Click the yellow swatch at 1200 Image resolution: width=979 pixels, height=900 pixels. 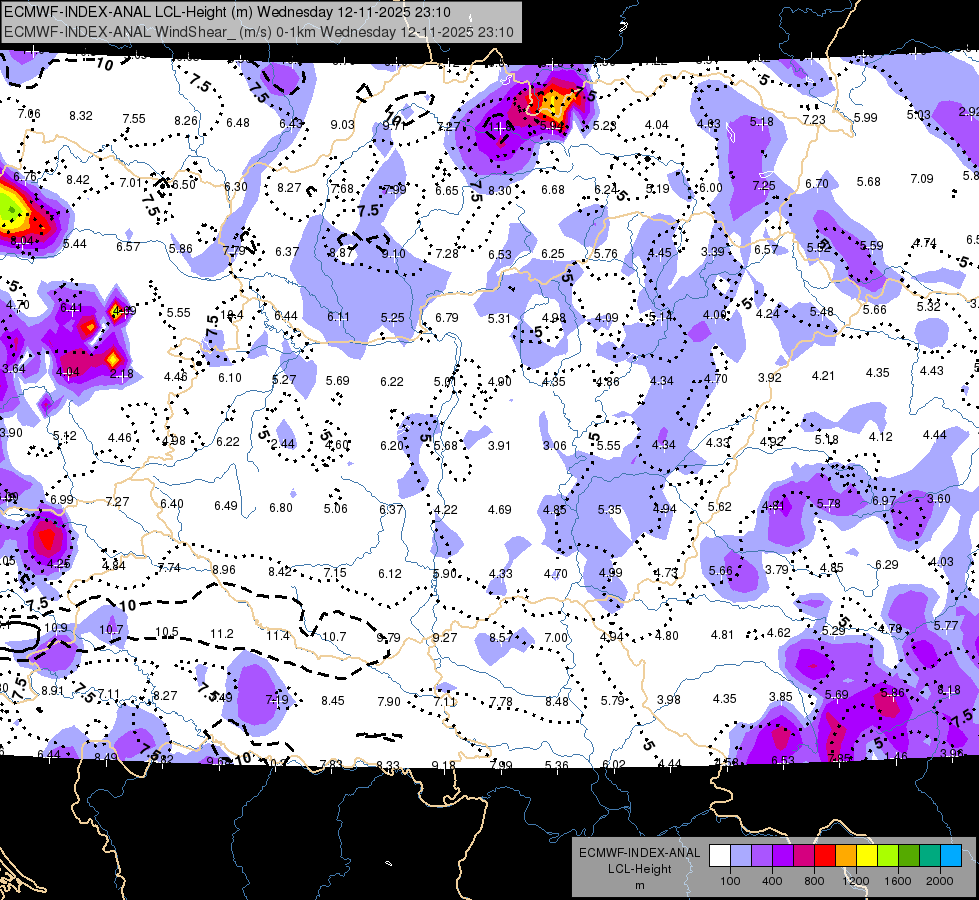point(867,855)
